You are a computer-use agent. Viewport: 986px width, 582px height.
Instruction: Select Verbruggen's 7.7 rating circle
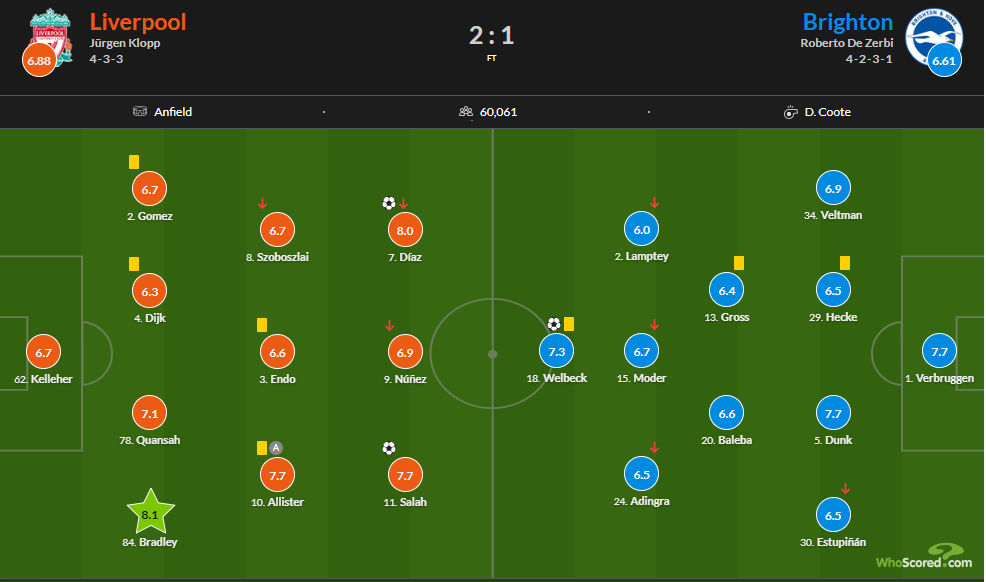click(x=939, y=351)
